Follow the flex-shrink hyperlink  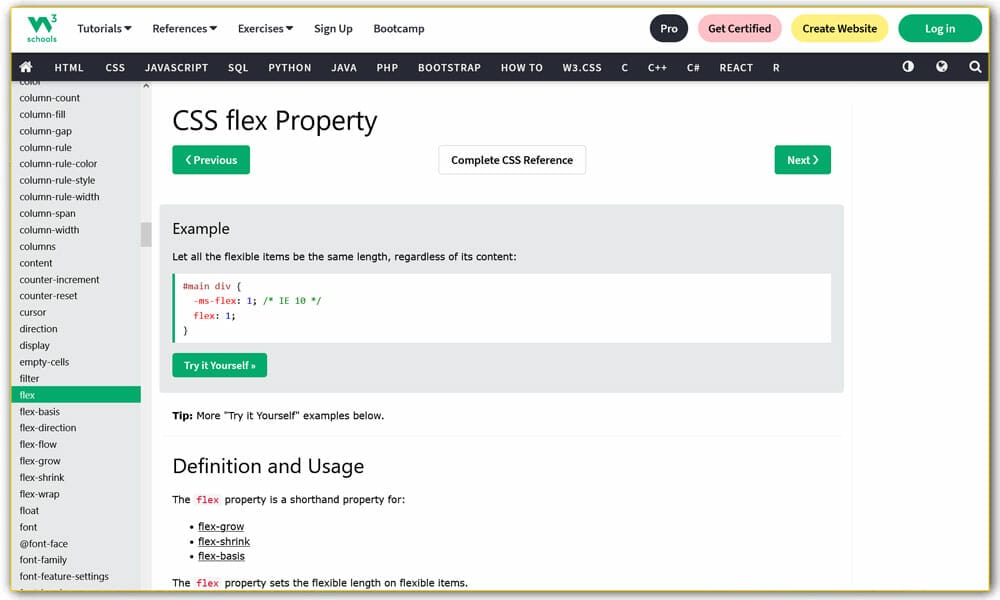click(224, 541)
